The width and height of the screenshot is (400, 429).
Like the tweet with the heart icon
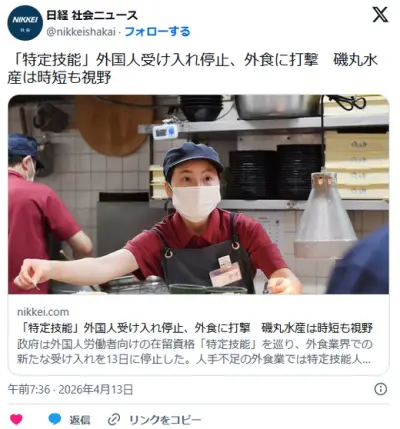pyautogui.click(x=16, y=419)
